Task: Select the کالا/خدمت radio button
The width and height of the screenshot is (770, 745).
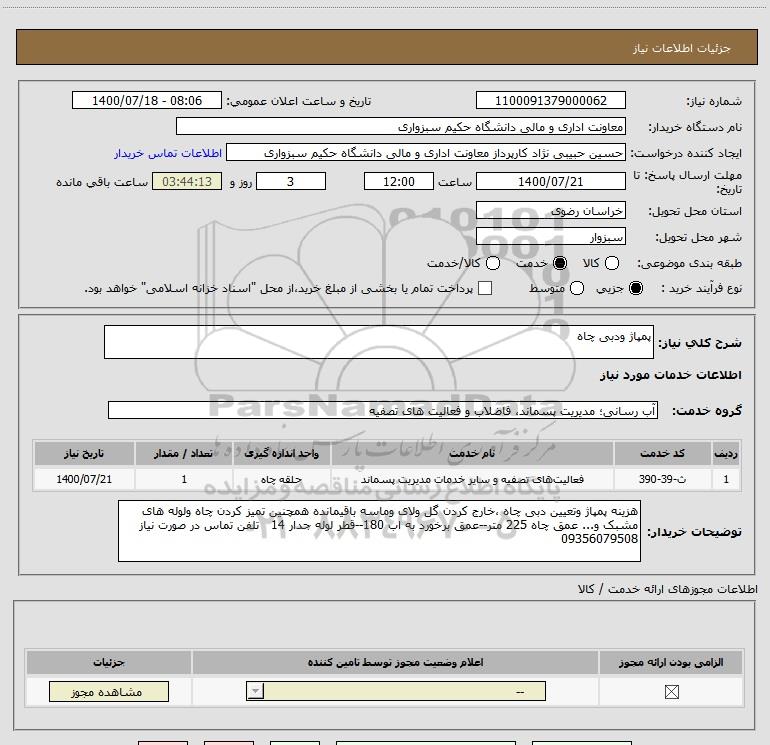Action: [x=493, y=263]
